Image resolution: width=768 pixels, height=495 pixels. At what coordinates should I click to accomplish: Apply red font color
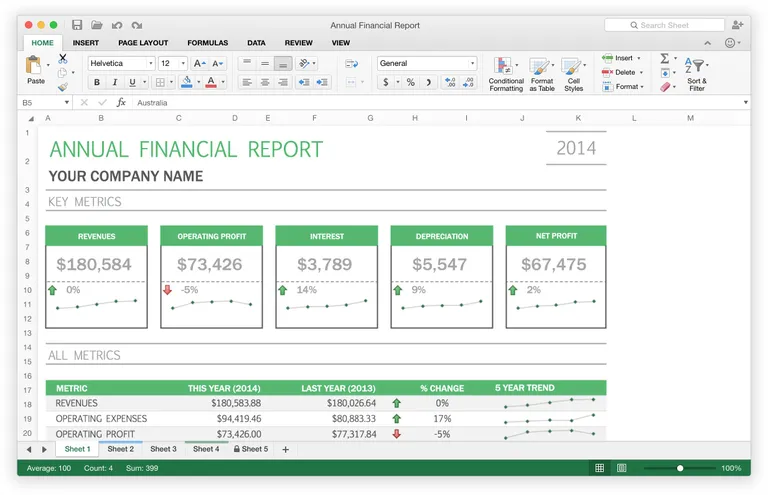point(211,82)
